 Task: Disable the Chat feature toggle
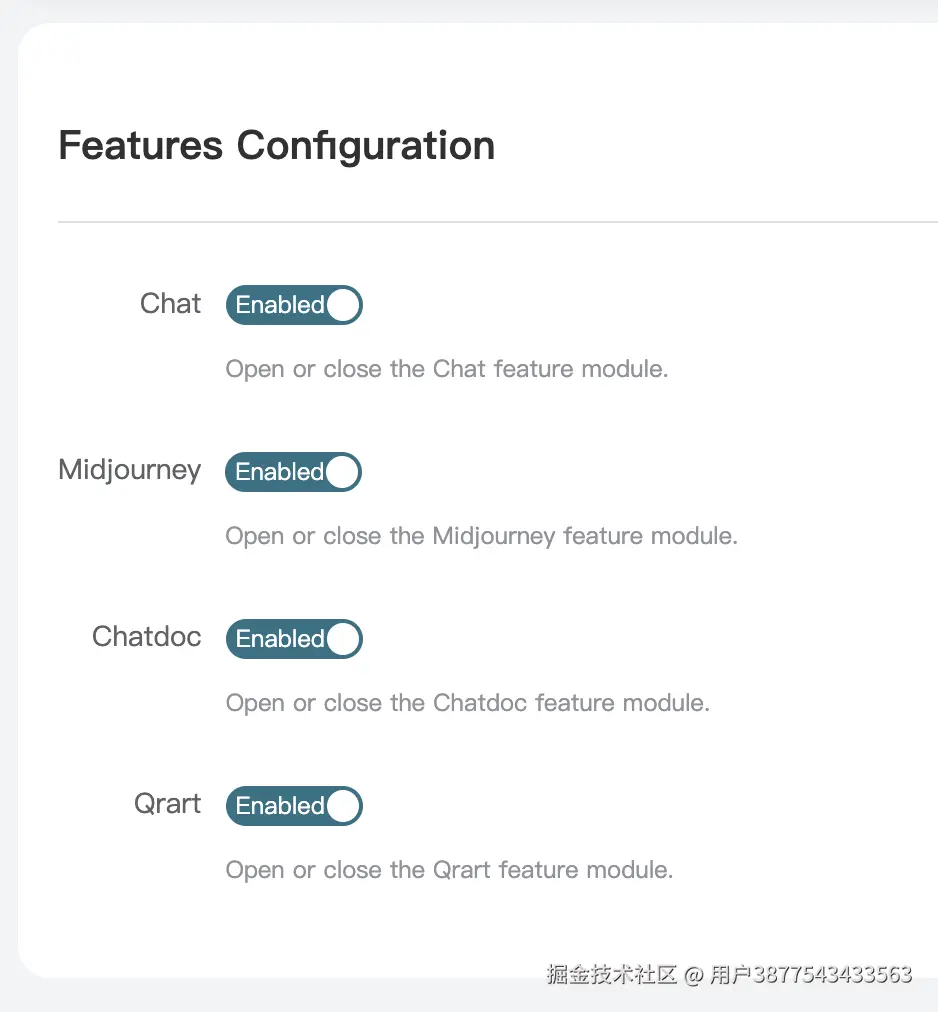point(294,305)
